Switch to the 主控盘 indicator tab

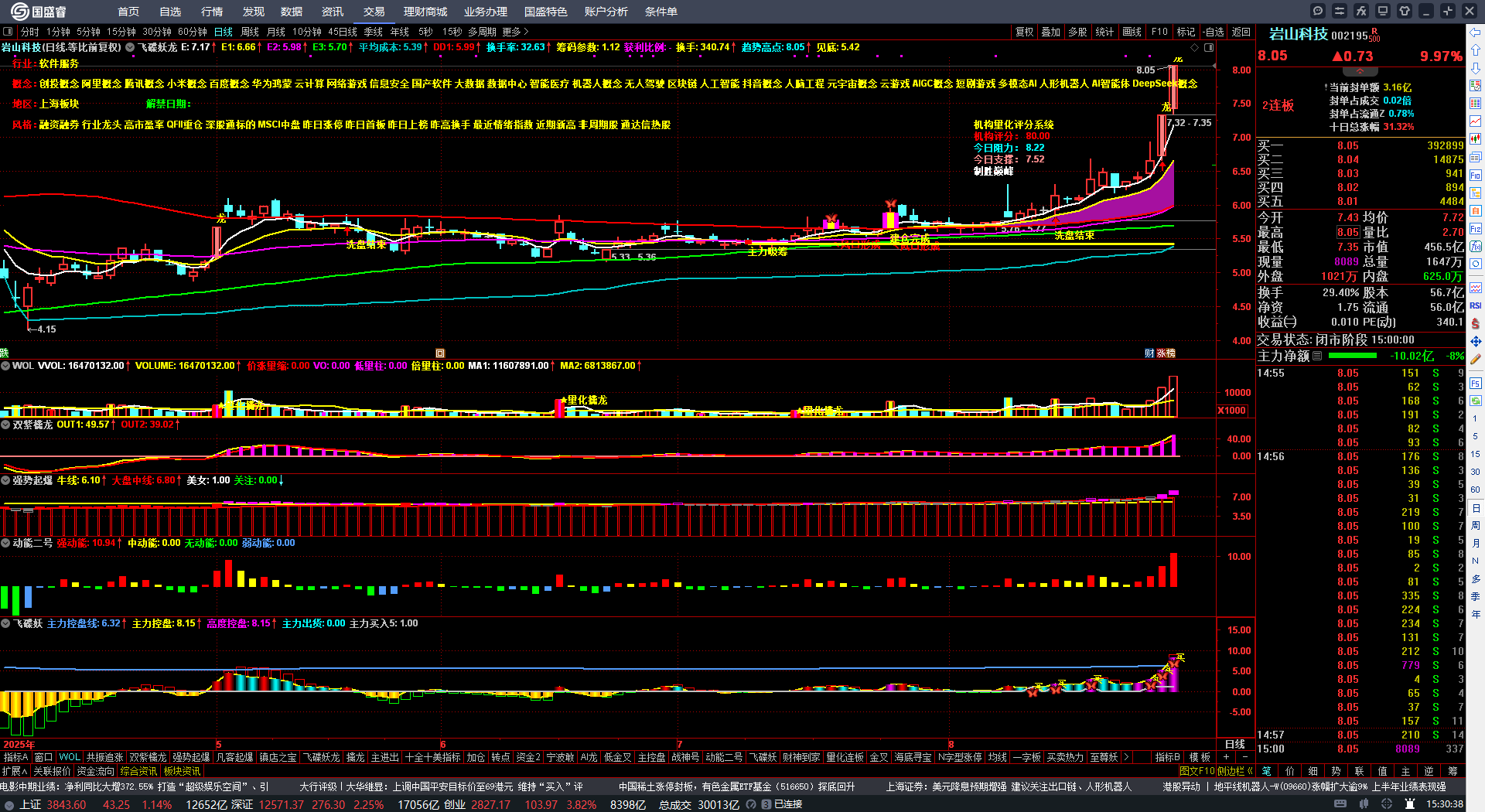pos(651,757)
